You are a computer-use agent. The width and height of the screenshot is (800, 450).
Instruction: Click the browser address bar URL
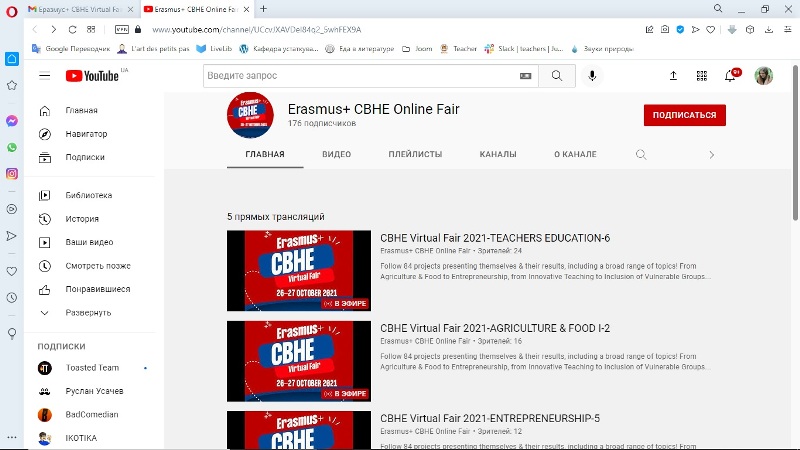(x=257, y=30)
